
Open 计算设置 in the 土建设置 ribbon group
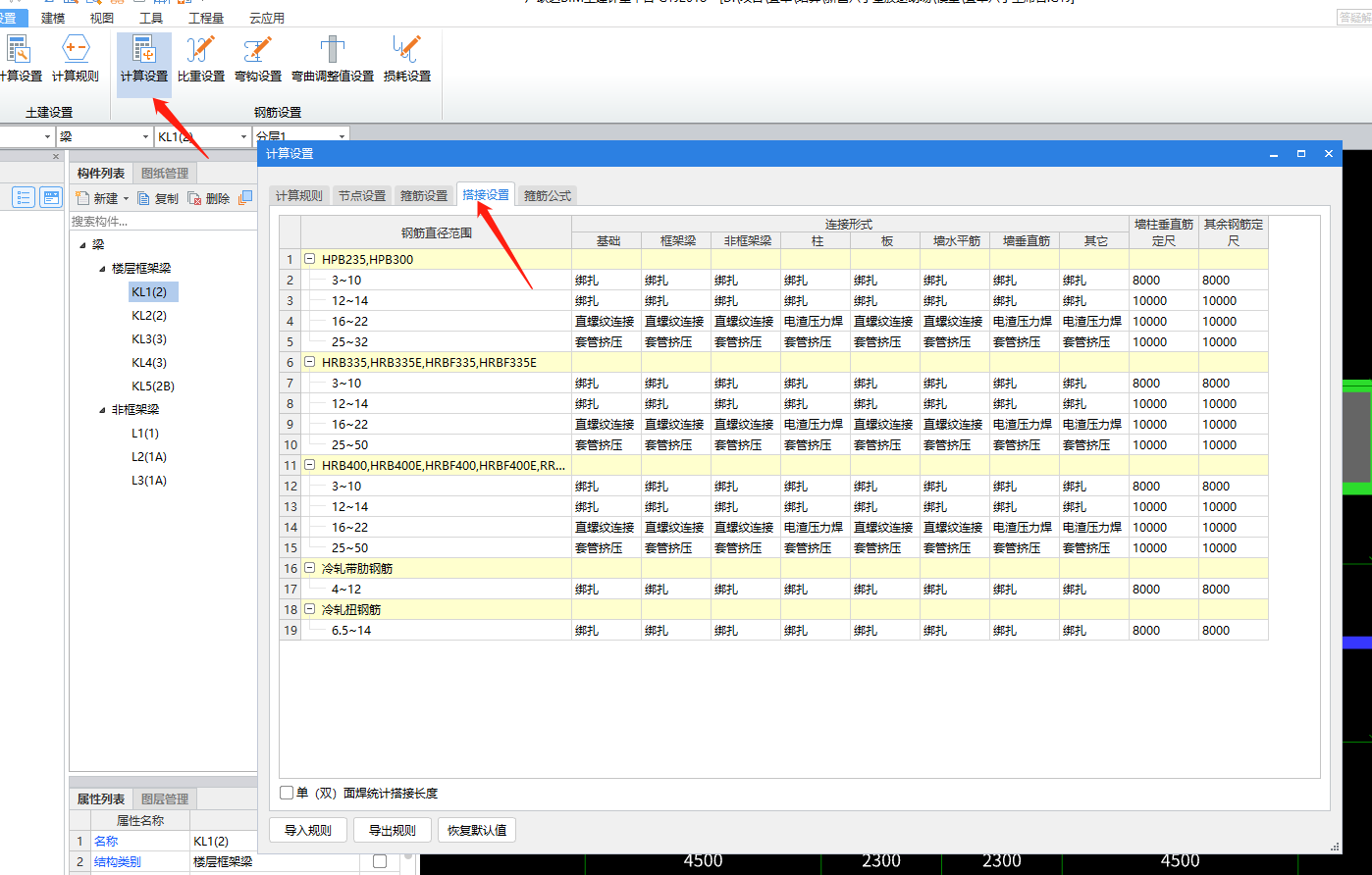pyautogui.click(x=20, y=61)
